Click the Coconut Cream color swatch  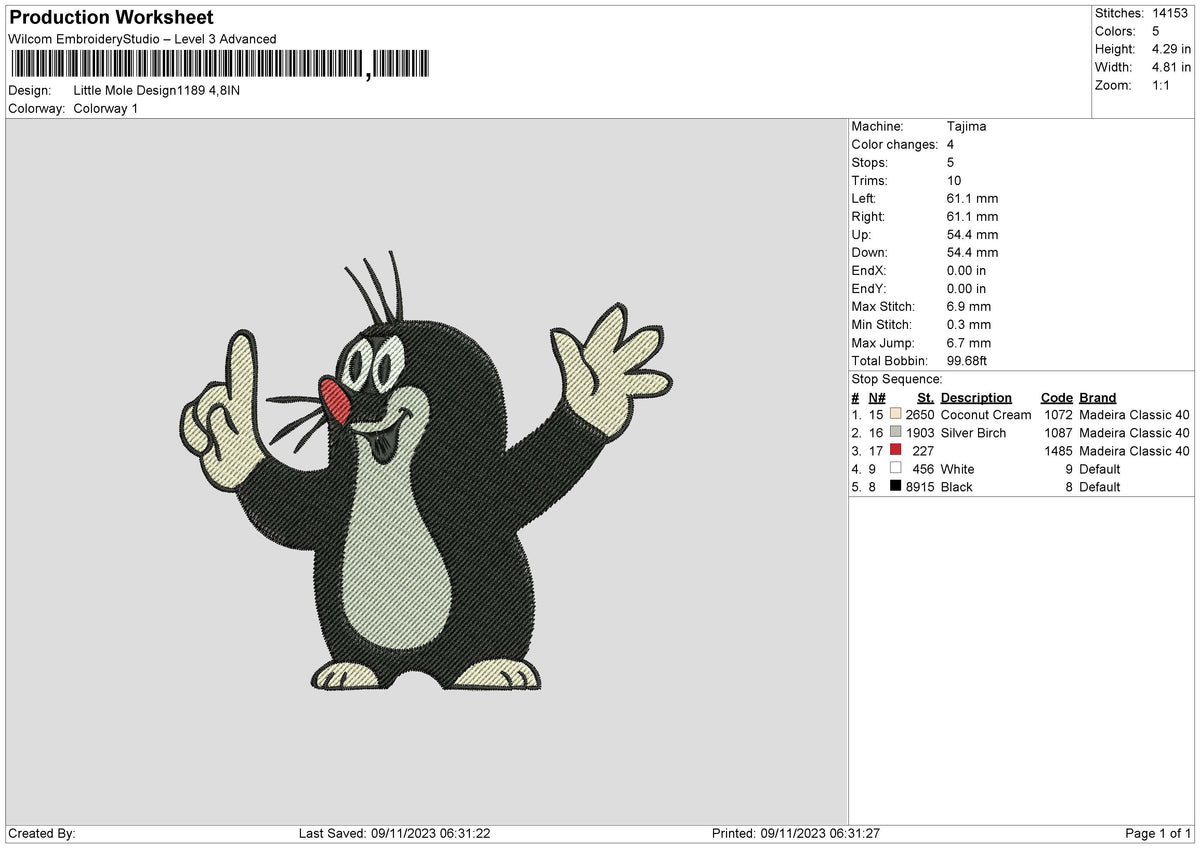point(895,414)
